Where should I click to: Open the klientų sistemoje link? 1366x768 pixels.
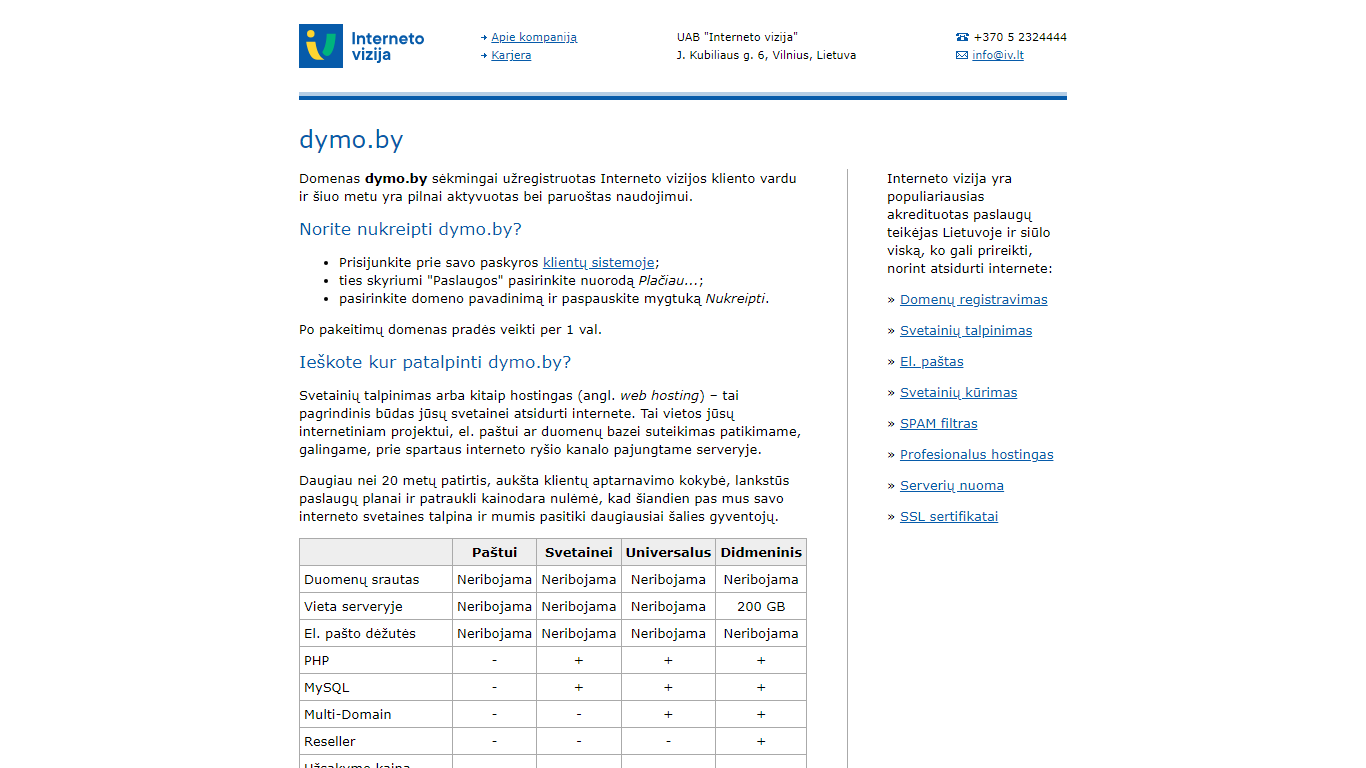[x=599, y=262]
